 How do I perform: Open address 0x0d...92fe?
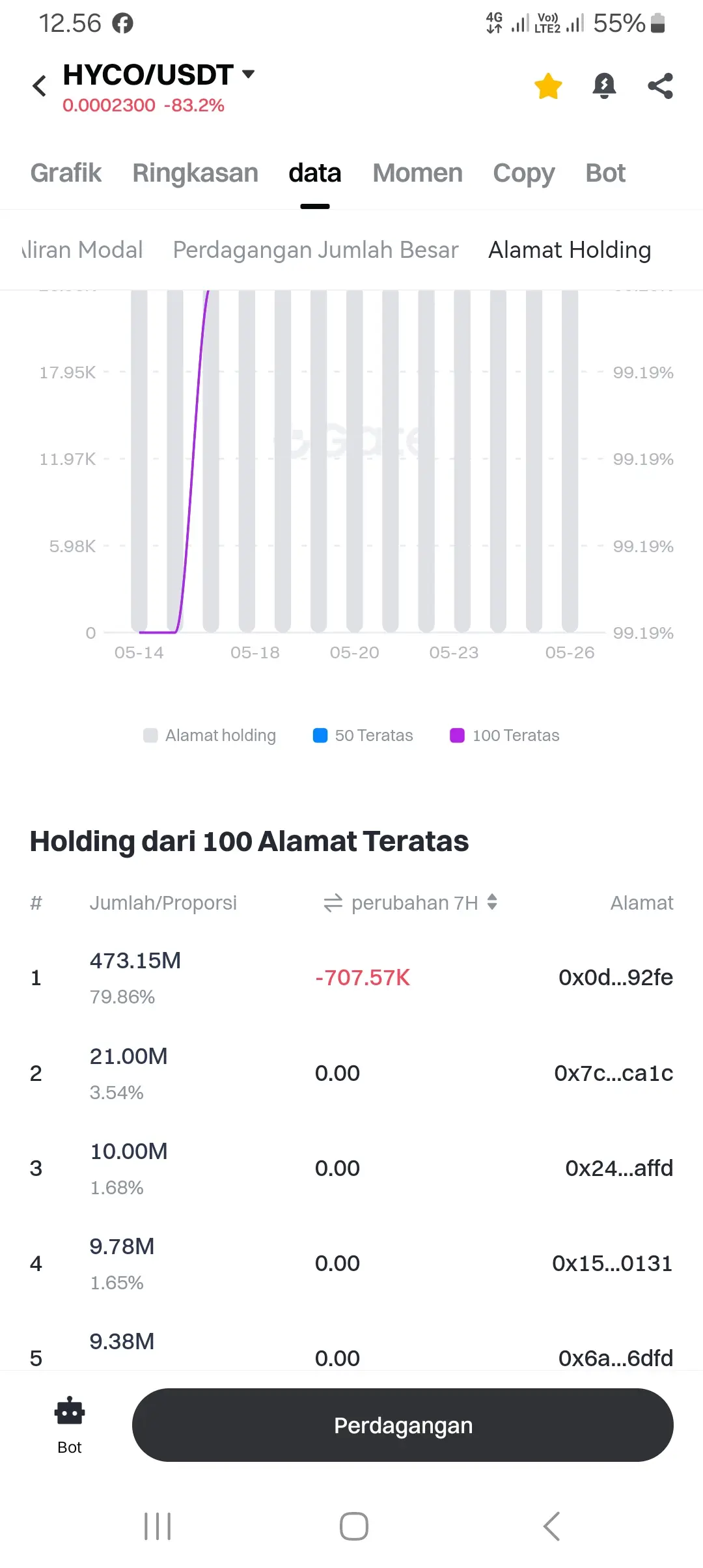(x=615, y=977)
